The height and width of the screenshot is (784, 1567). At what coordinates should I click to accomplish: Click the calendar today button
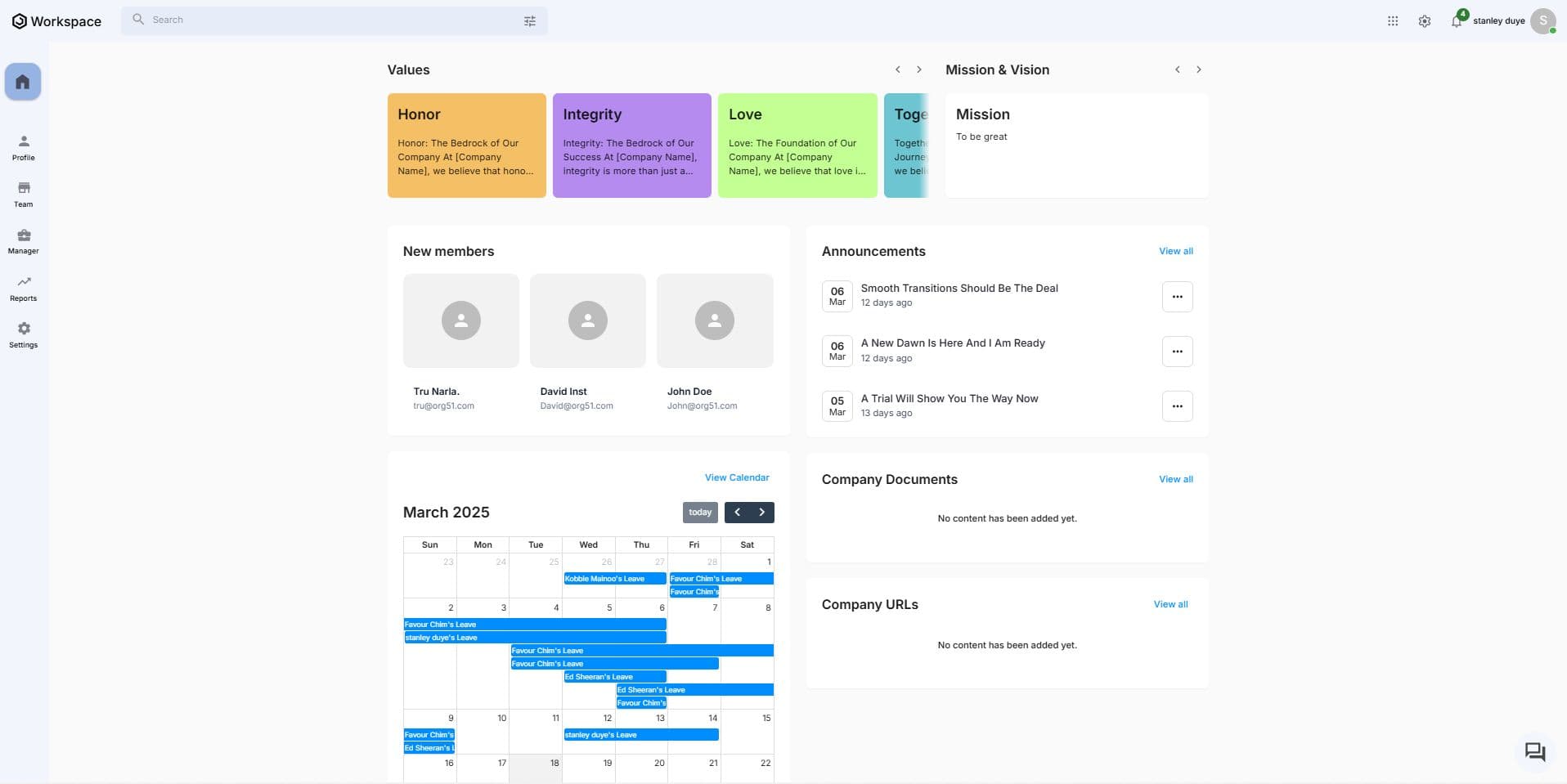click(700, 513)
